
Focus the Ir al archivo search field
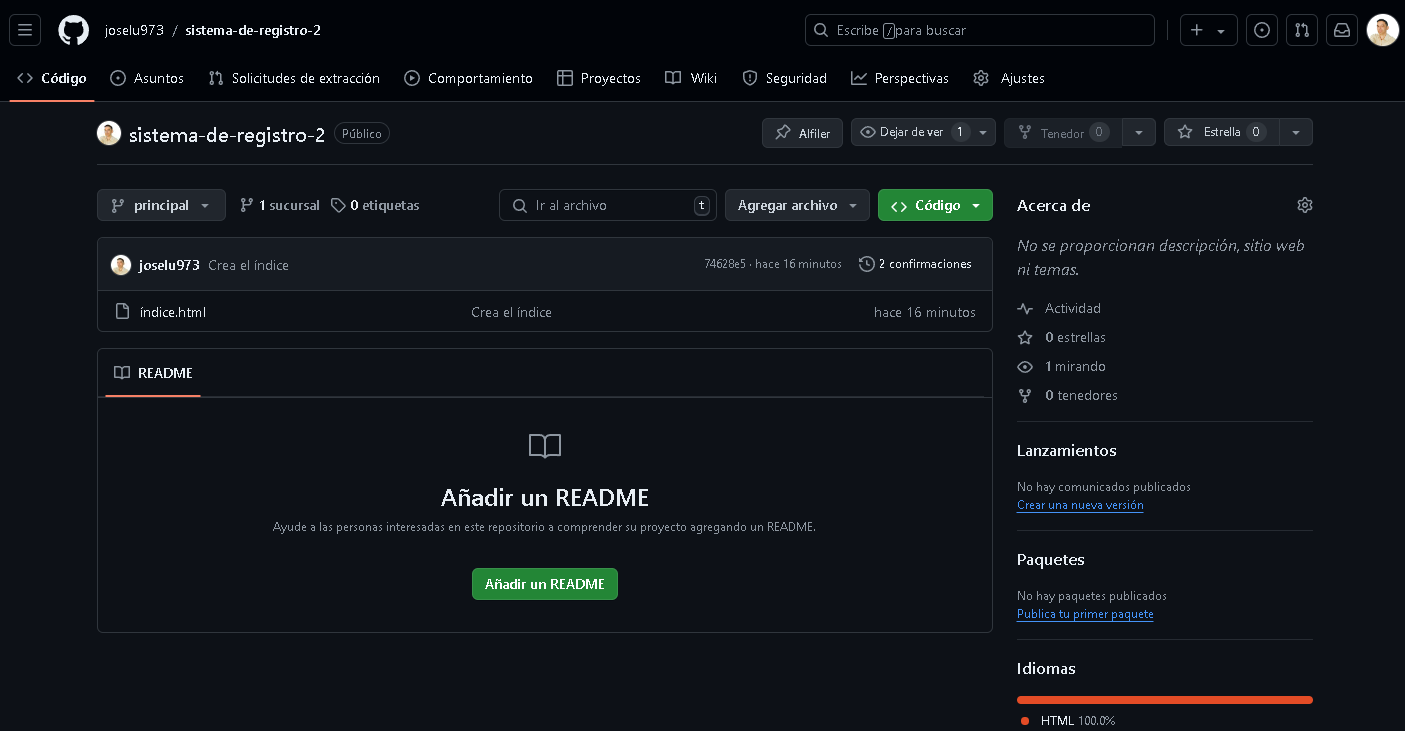pos(608,205)
